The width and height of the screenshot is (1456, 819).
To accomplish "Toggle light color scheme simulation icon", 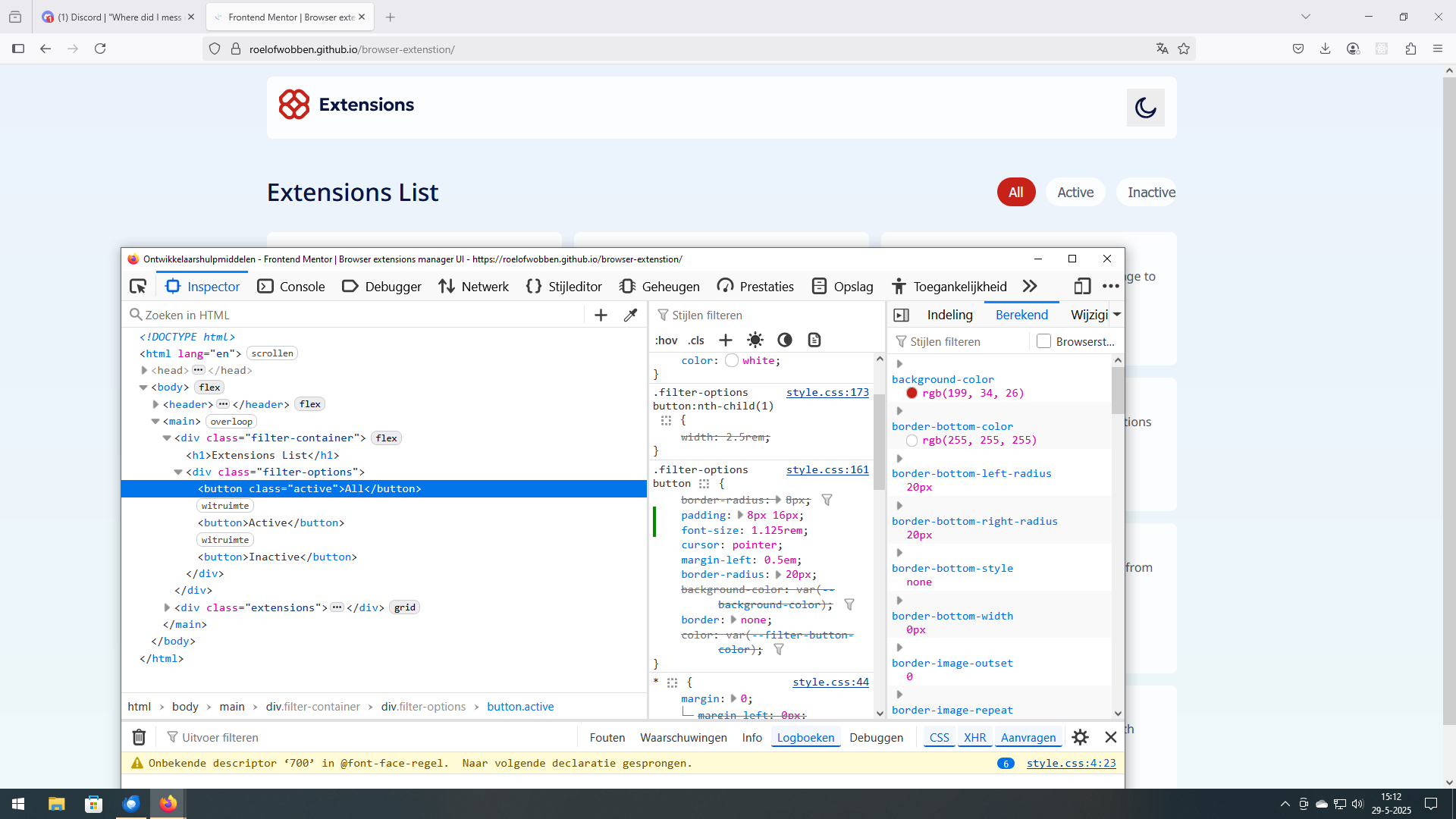I will pos(755,340).
